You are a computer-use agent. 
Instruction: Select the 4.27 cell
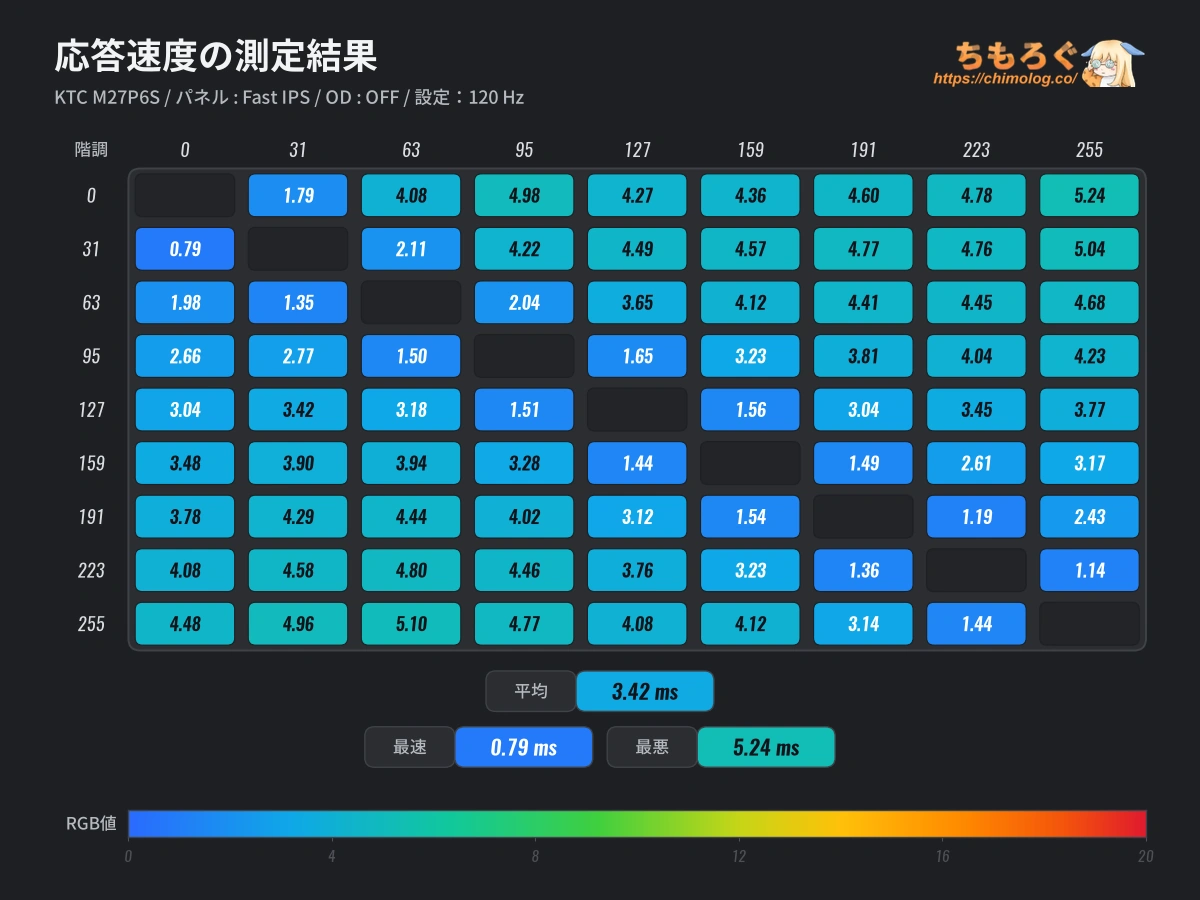637,195
